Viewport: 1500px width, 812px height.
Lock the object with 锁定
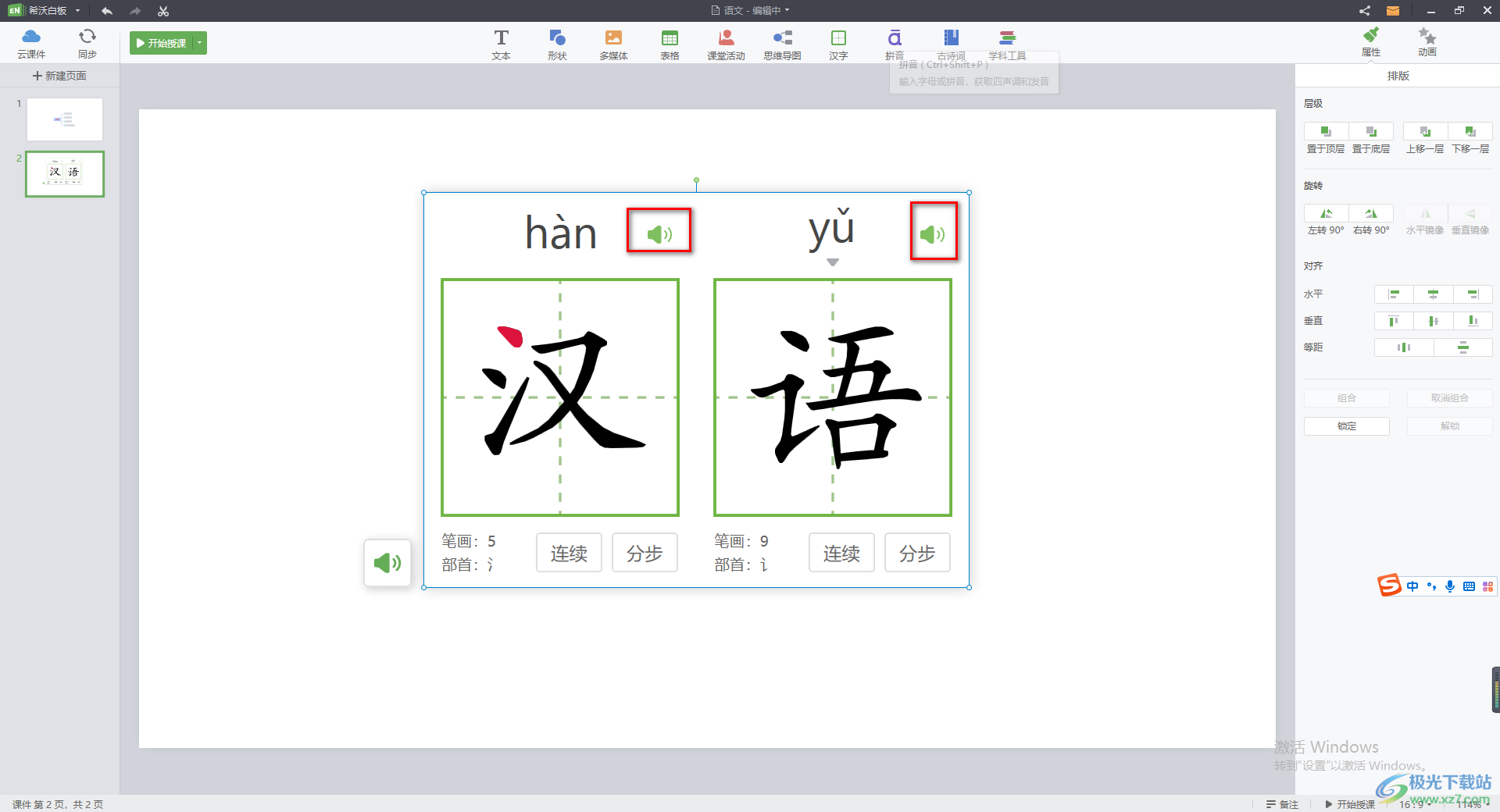pyautogui.click(x=1347, y=426)
